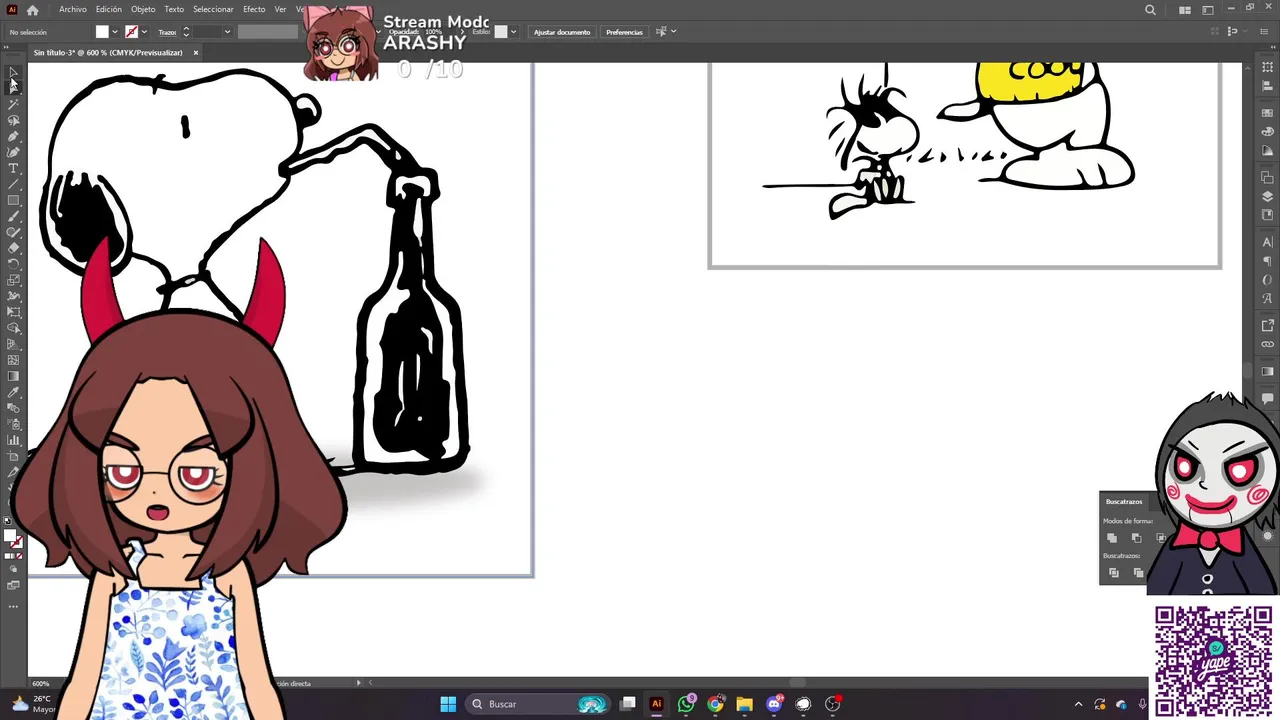Expand the status bar arrow menu
Image resolution: width=1280 pixels, height=720 pixels.
tap(359, 683)
